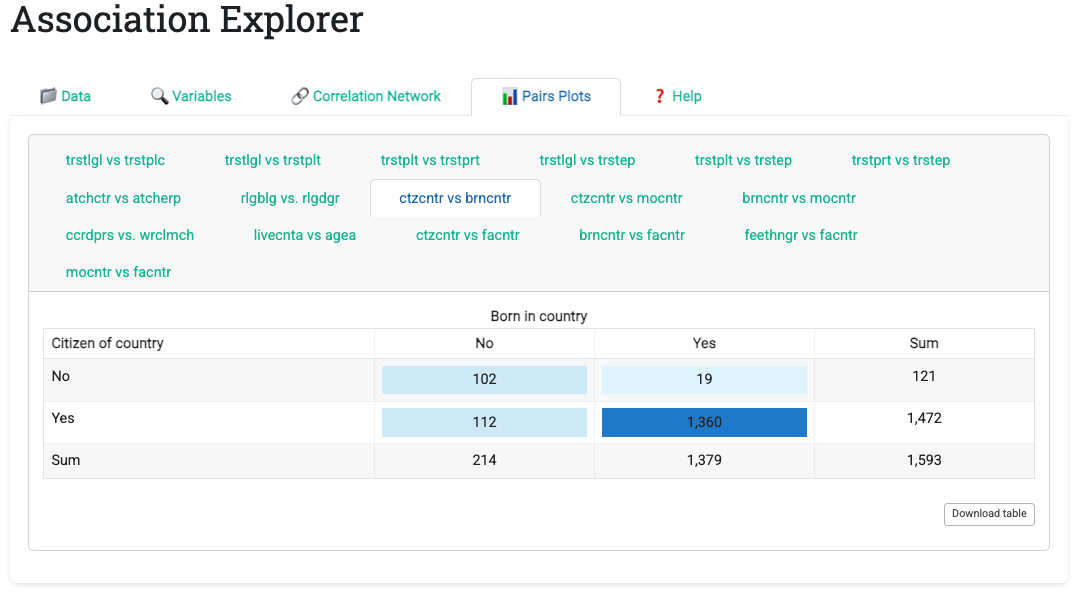The width and height of the screenshot is (1078, 594).
Task: Click the dark blue 1,360 cell
Action: tap(704, 422)
